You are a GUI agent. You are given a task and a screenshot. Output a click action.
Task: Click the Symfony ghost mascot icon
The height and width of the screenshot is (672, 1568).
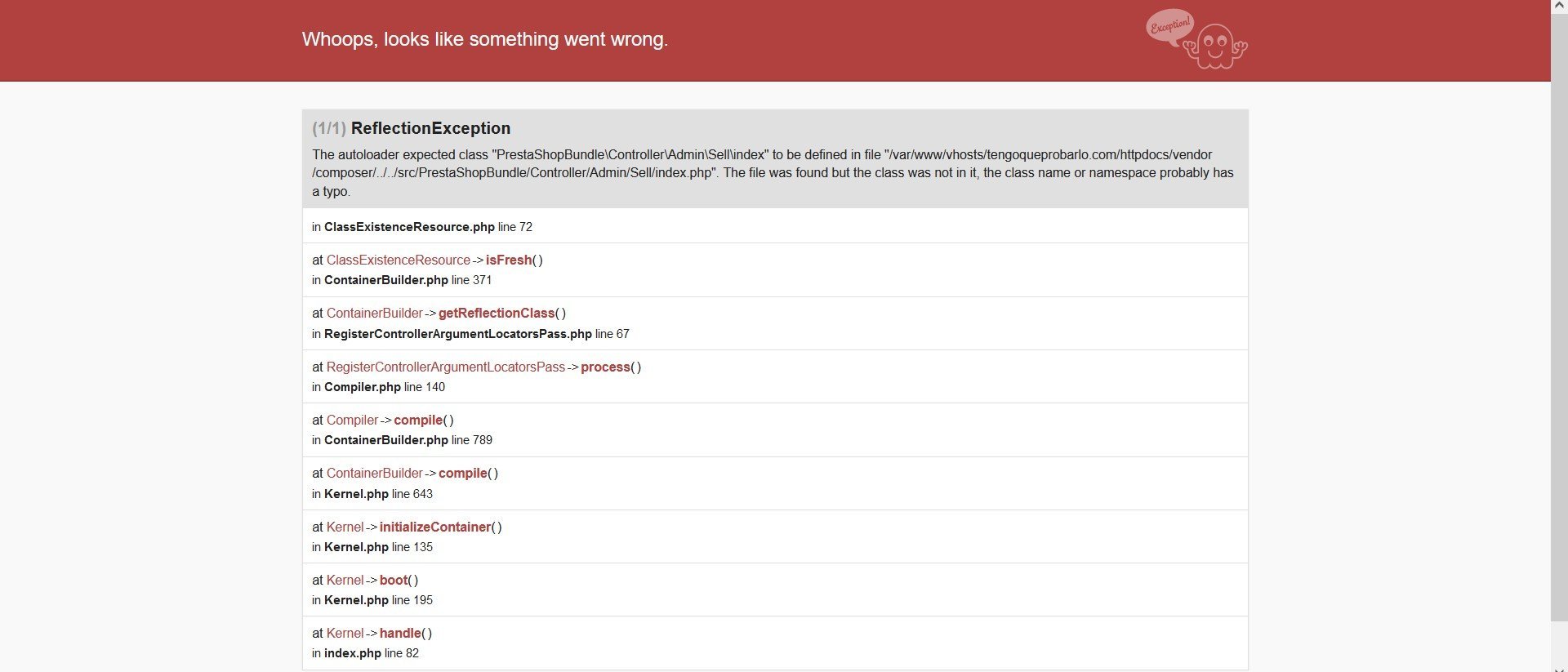pos(1216,46)
